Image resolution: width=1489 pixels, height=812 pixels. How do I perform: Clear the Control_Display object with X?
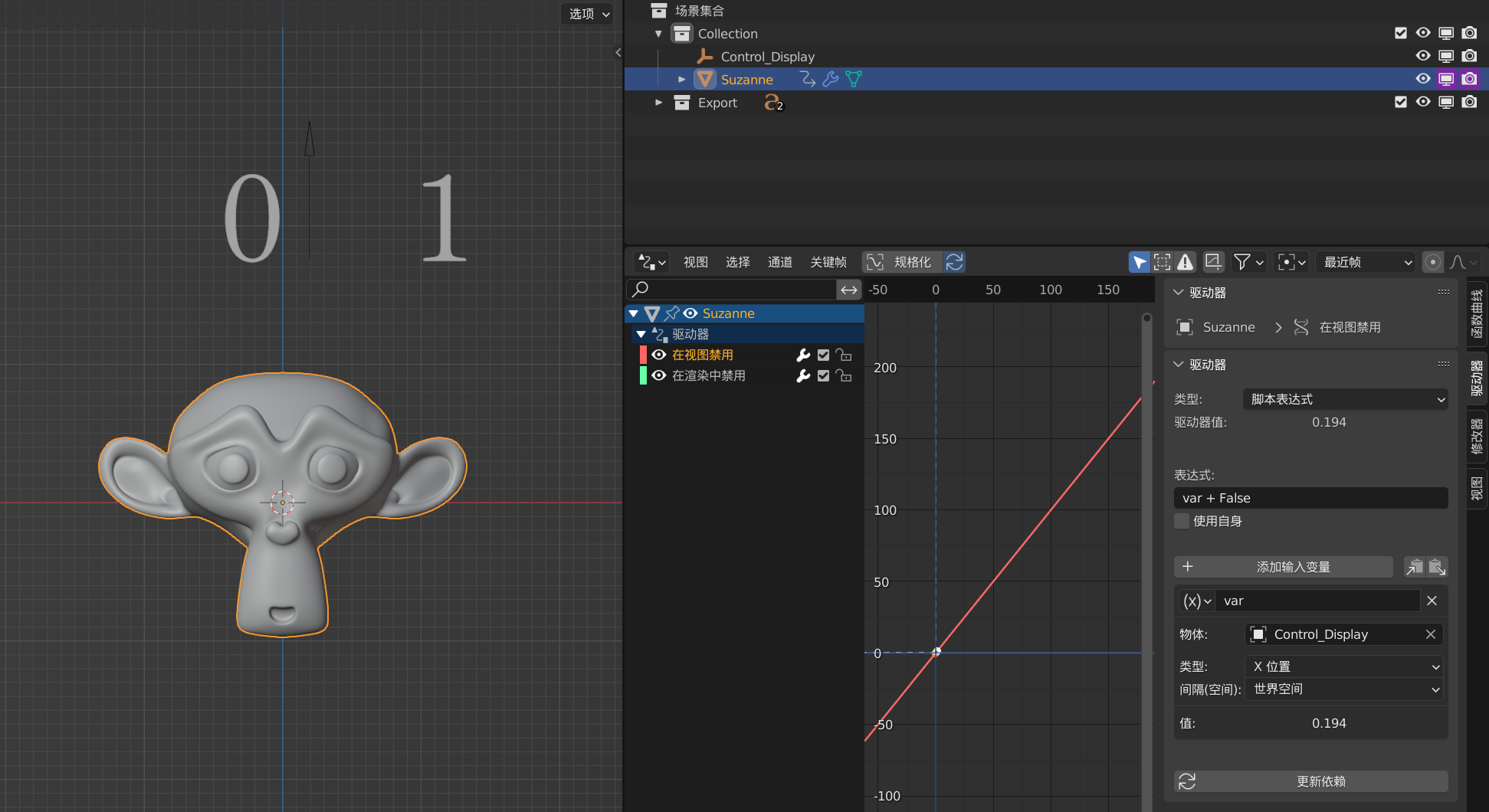(1430, 634)
